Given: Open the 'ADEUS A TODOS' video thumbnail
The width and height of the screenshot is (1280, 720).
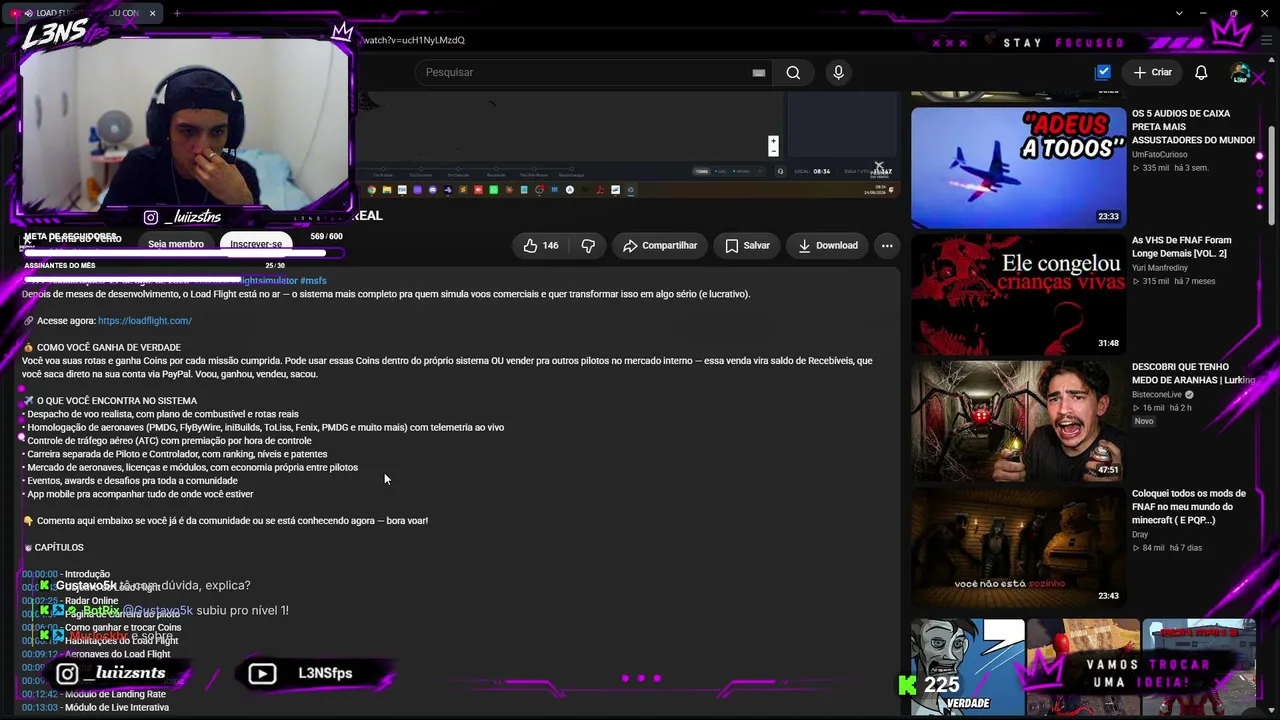Looking at the screenshot, I should [1018, 167].
